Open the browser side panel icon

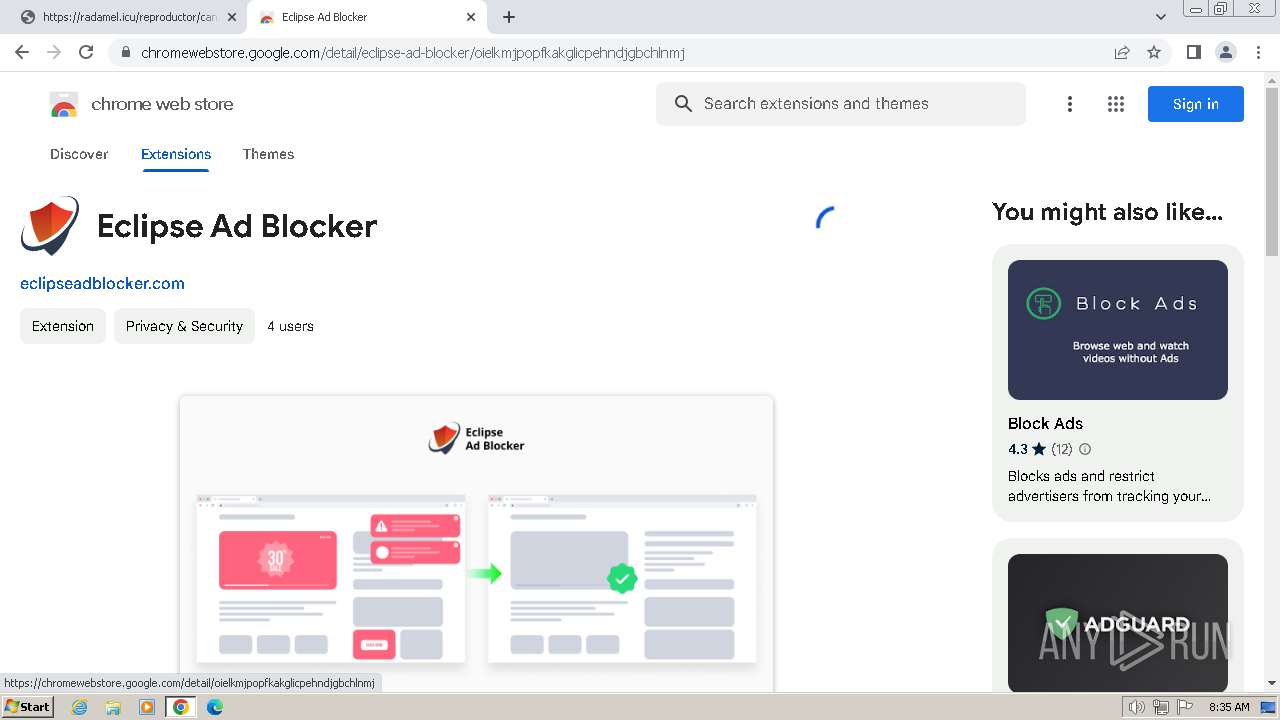coord(1194,52)
